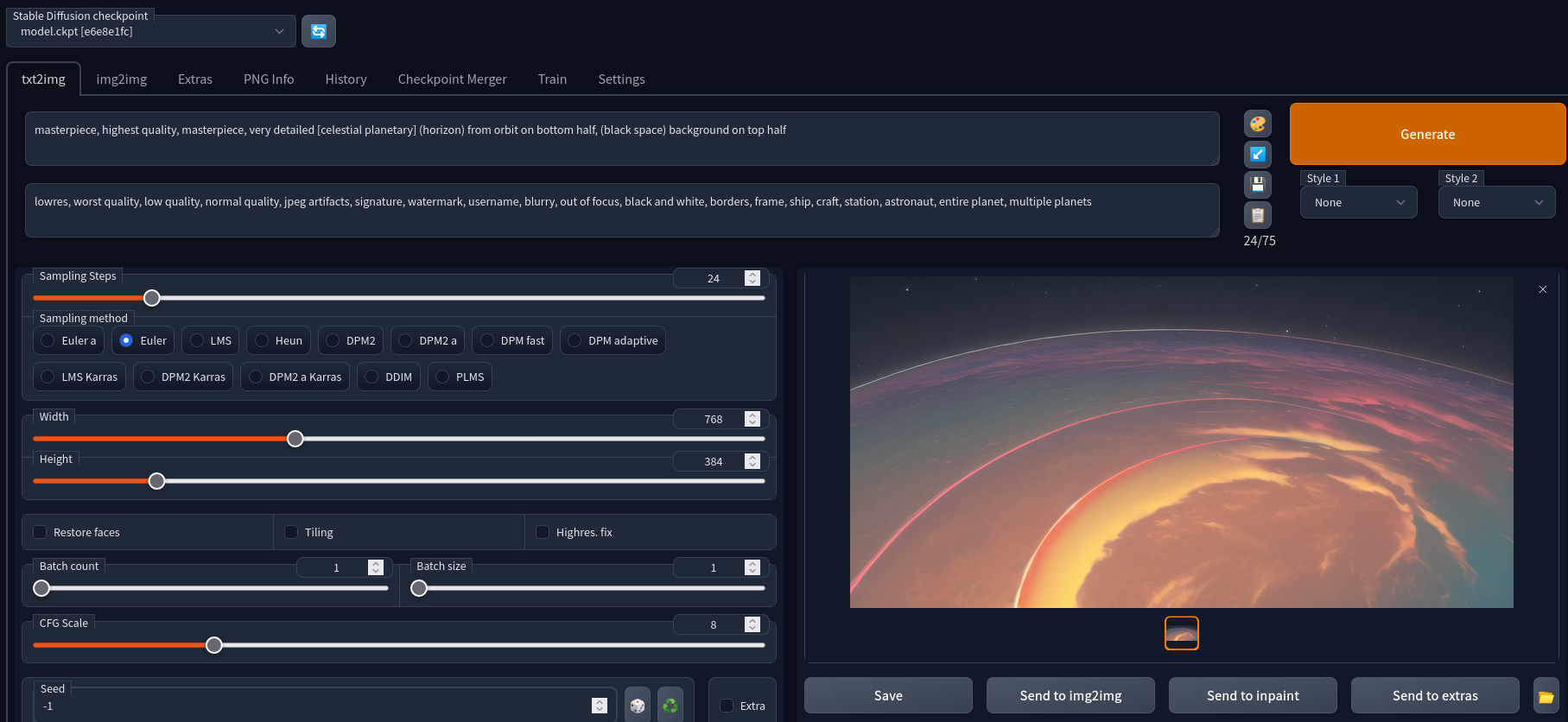Open the PNG Info tab
Image resolution: width=1568 pixels, height=722 pixels.
[269, 79]
